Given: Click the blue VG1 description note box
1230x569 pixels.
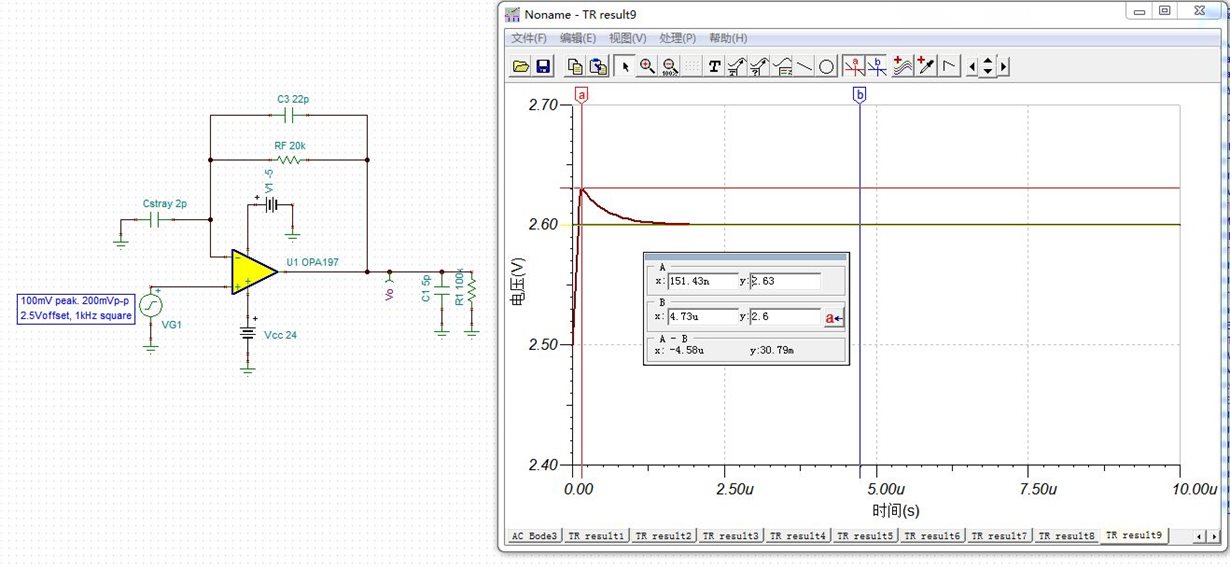Looking at the screenshot, I should 77,308.
